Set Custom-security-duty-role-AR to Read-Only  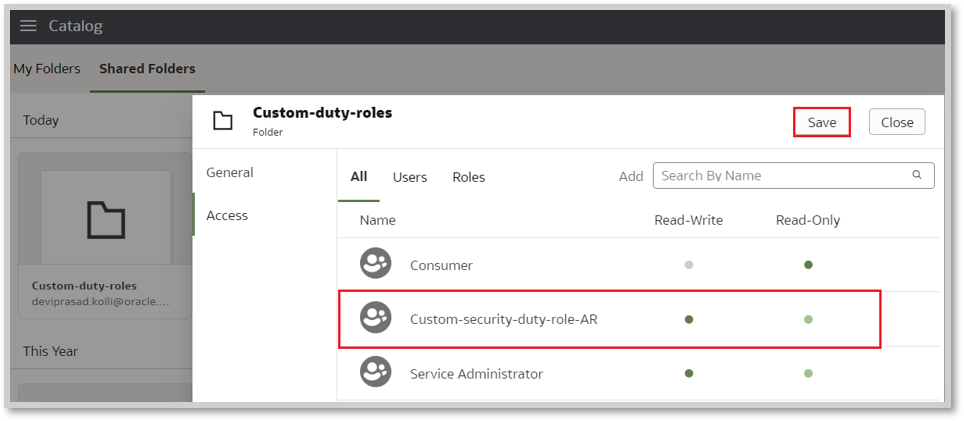pyautogui.click(x=808, y=319)
